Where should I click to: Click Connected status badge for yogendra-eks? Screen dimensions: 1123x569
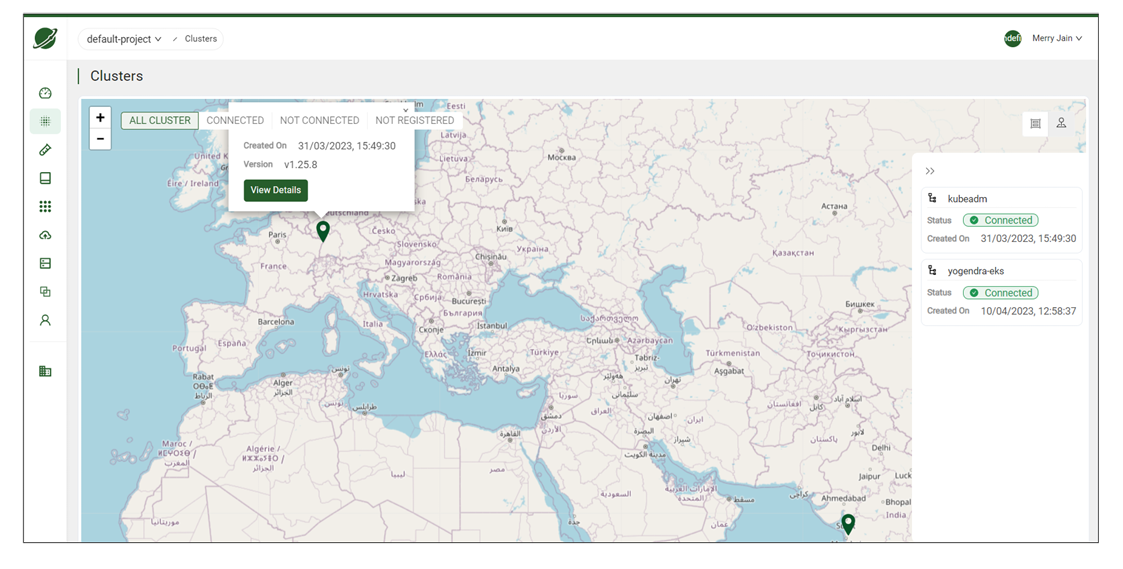click(x=1001, y=292)
